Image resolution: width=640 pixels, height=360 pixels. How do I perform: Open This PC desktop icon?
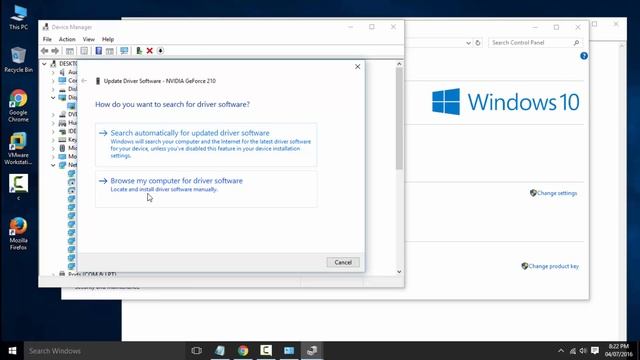click(18, 18)
